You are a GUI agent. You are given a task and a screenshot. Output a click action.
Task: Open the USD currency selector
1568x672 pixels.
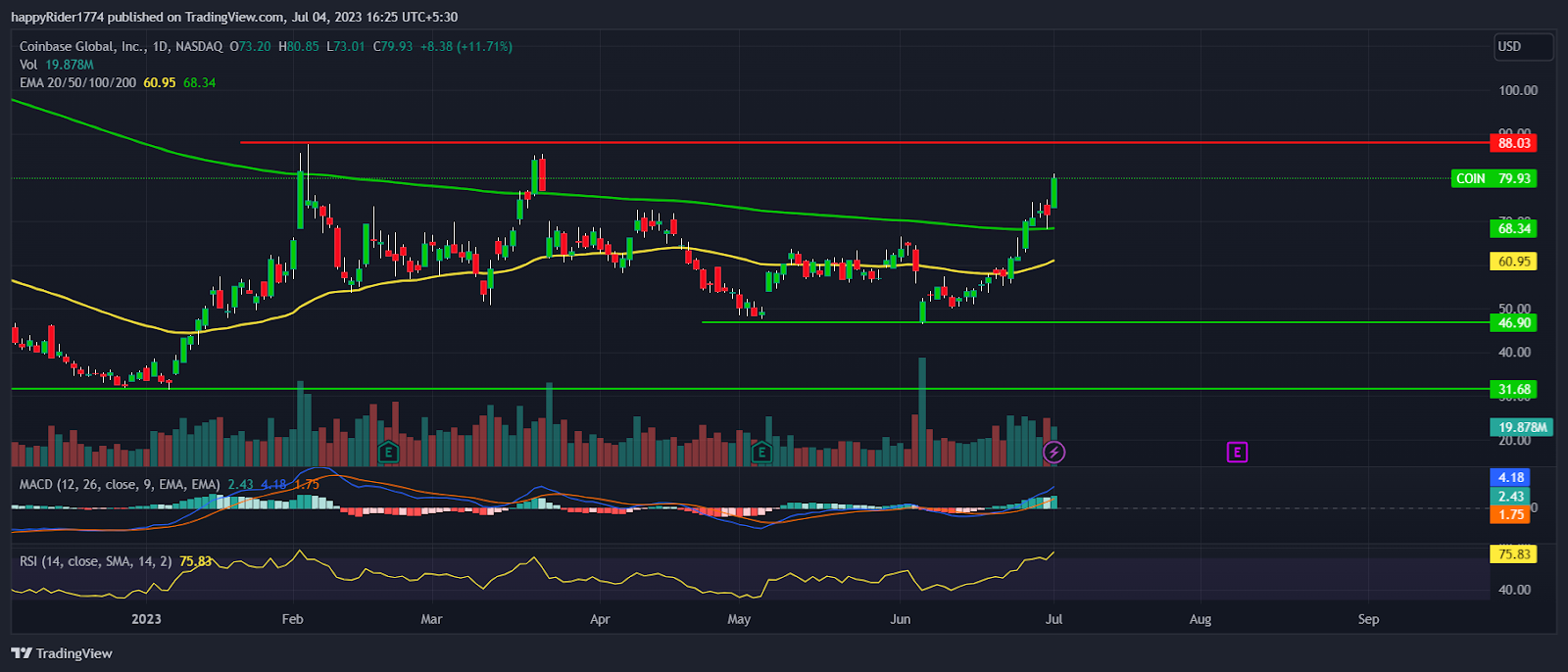point(1522,46)
